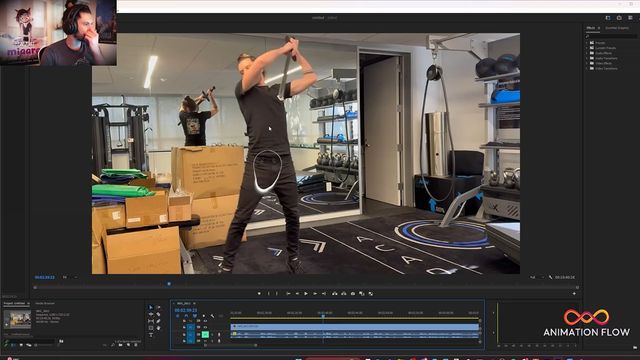The height and width of the screenshot is (360, 640).
Task: Select the Razor tool
Action: point(158,314)
